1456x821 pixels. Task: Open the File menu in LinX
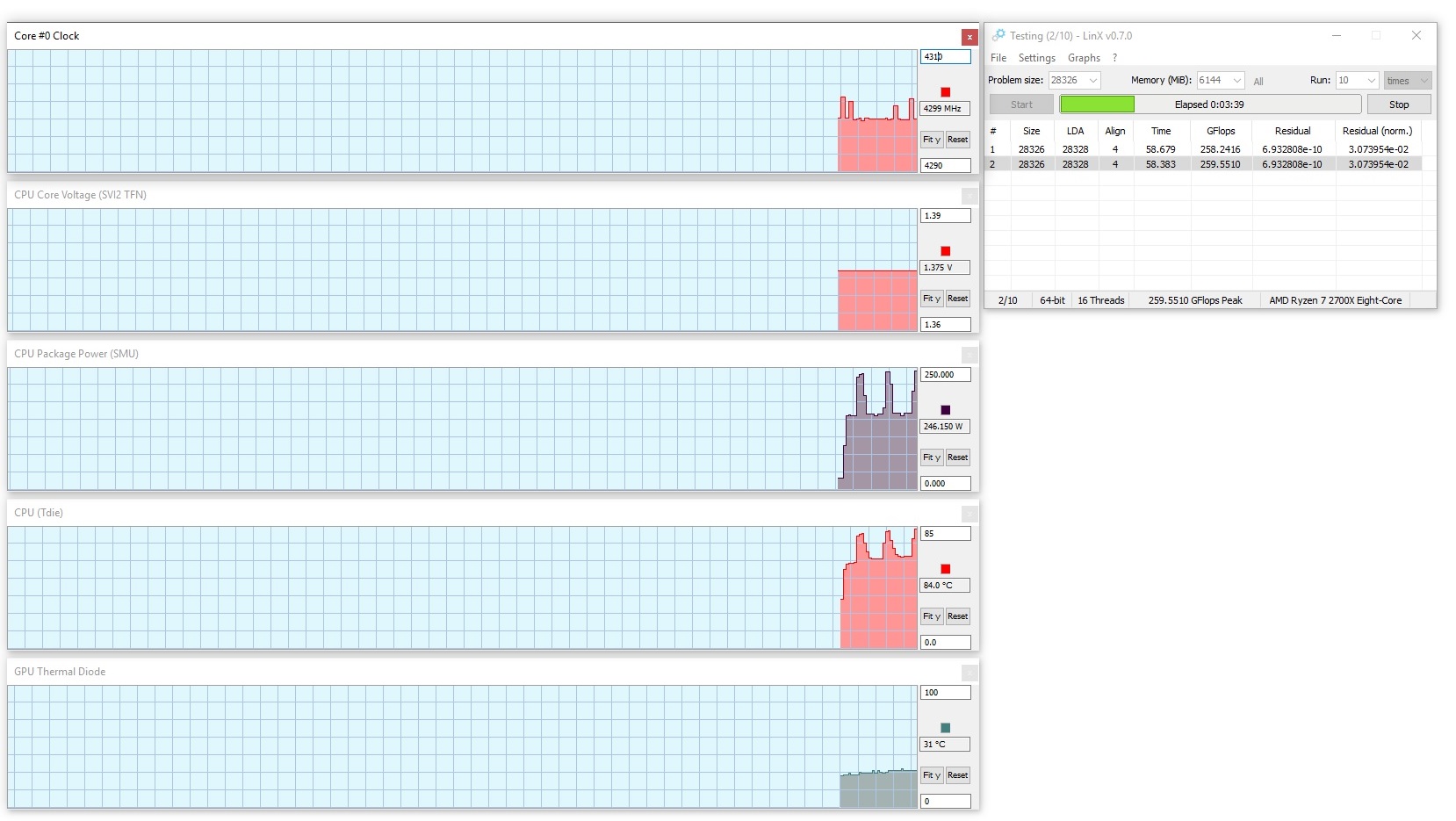998,58
